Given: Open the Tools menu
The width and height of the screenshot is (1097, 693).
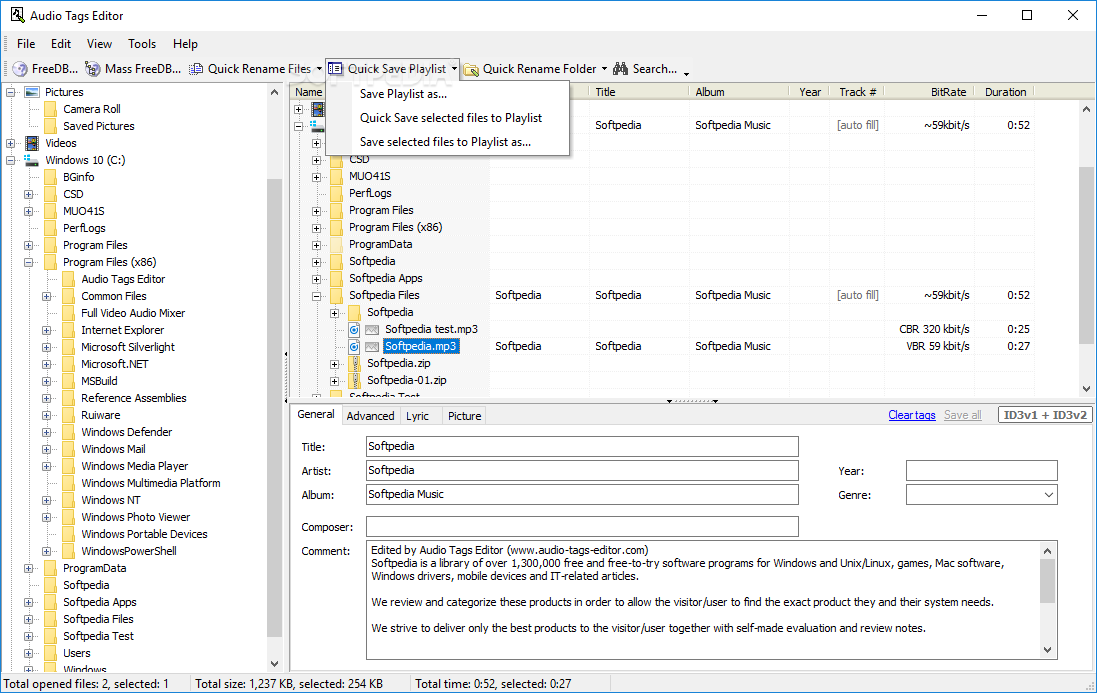Looking at the screenshot, I should (x=142, y=44).
